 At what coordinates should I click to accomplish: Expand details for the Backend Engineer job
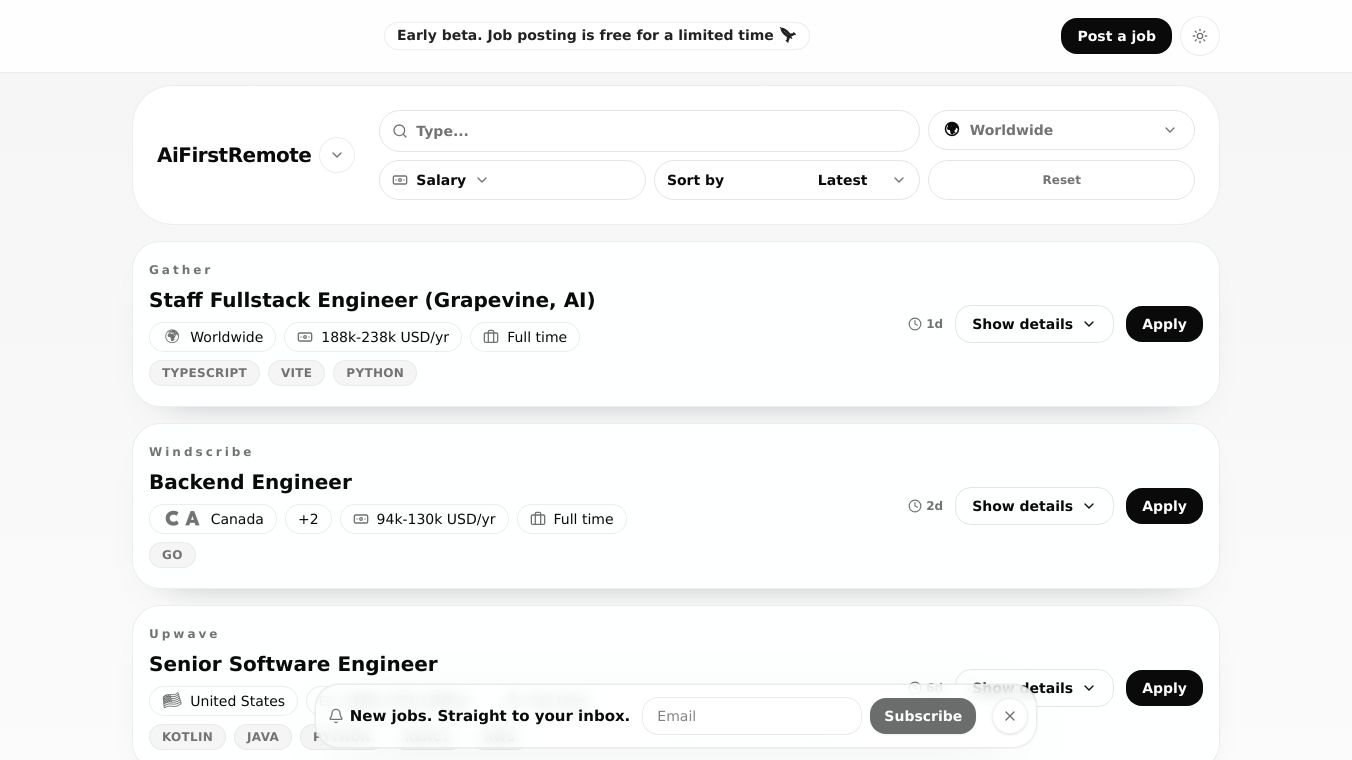[1033, 506]
